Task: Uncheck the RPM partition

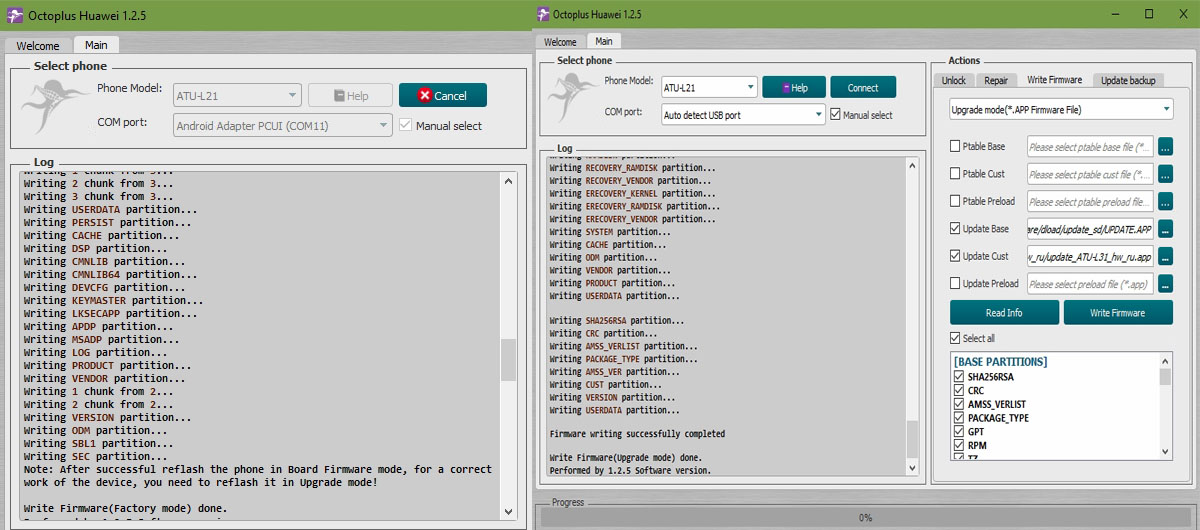Action: 959,445
